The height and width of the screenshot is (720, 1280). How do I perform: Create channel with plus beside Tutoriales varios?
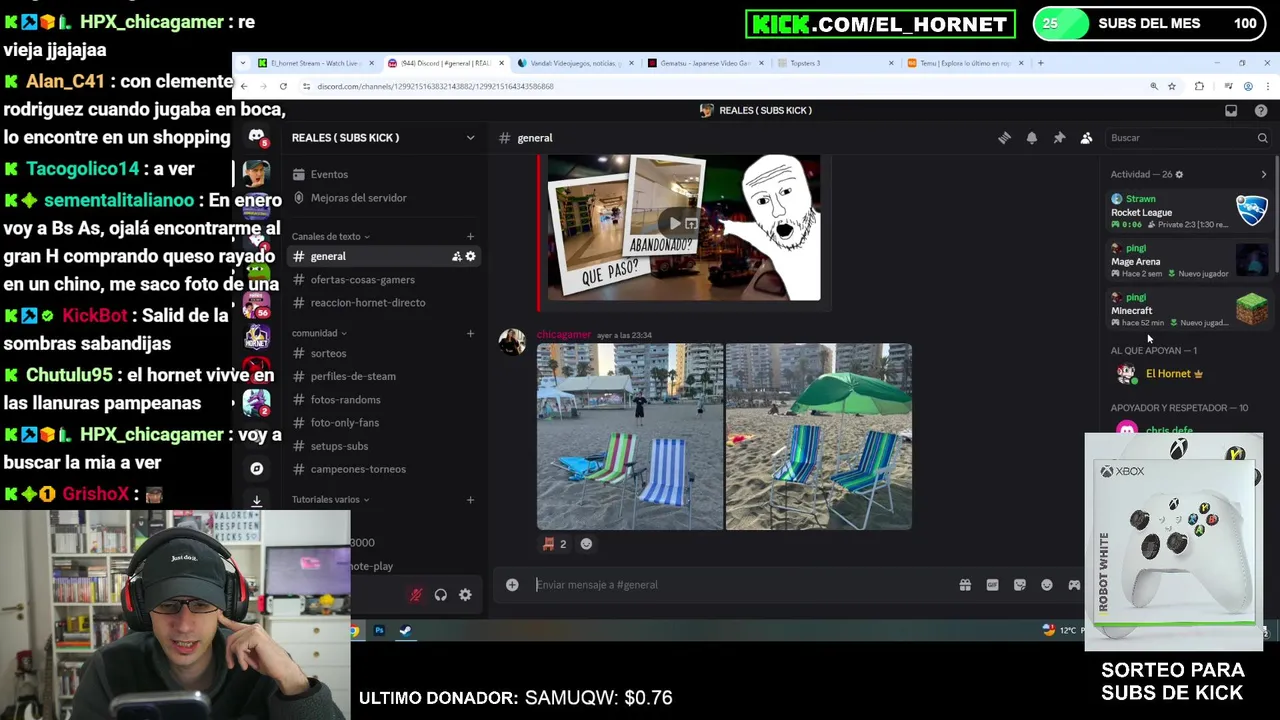pos(470,499)
